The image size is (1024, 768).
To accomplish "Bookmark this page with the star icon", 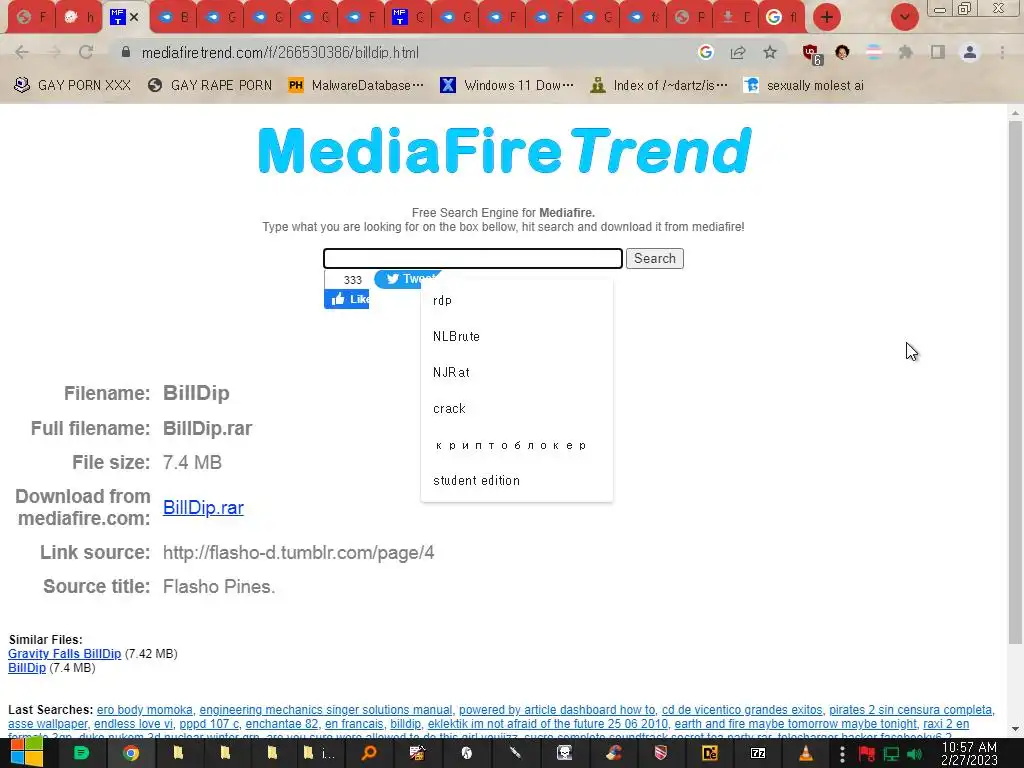I will click(770, 52).
